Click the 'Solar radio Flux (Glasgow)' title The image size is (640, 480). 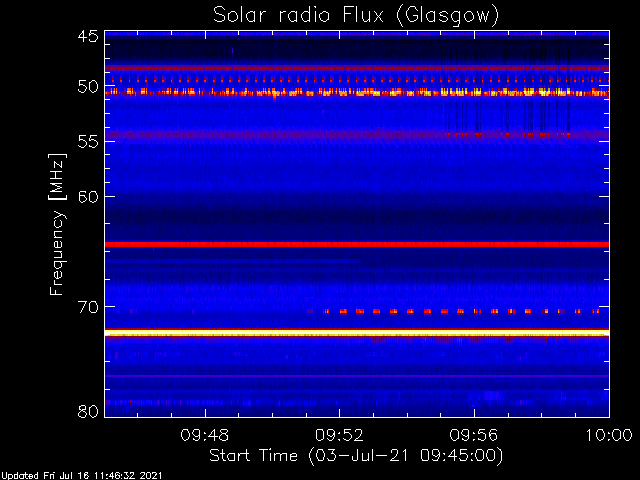pos(356,16)
